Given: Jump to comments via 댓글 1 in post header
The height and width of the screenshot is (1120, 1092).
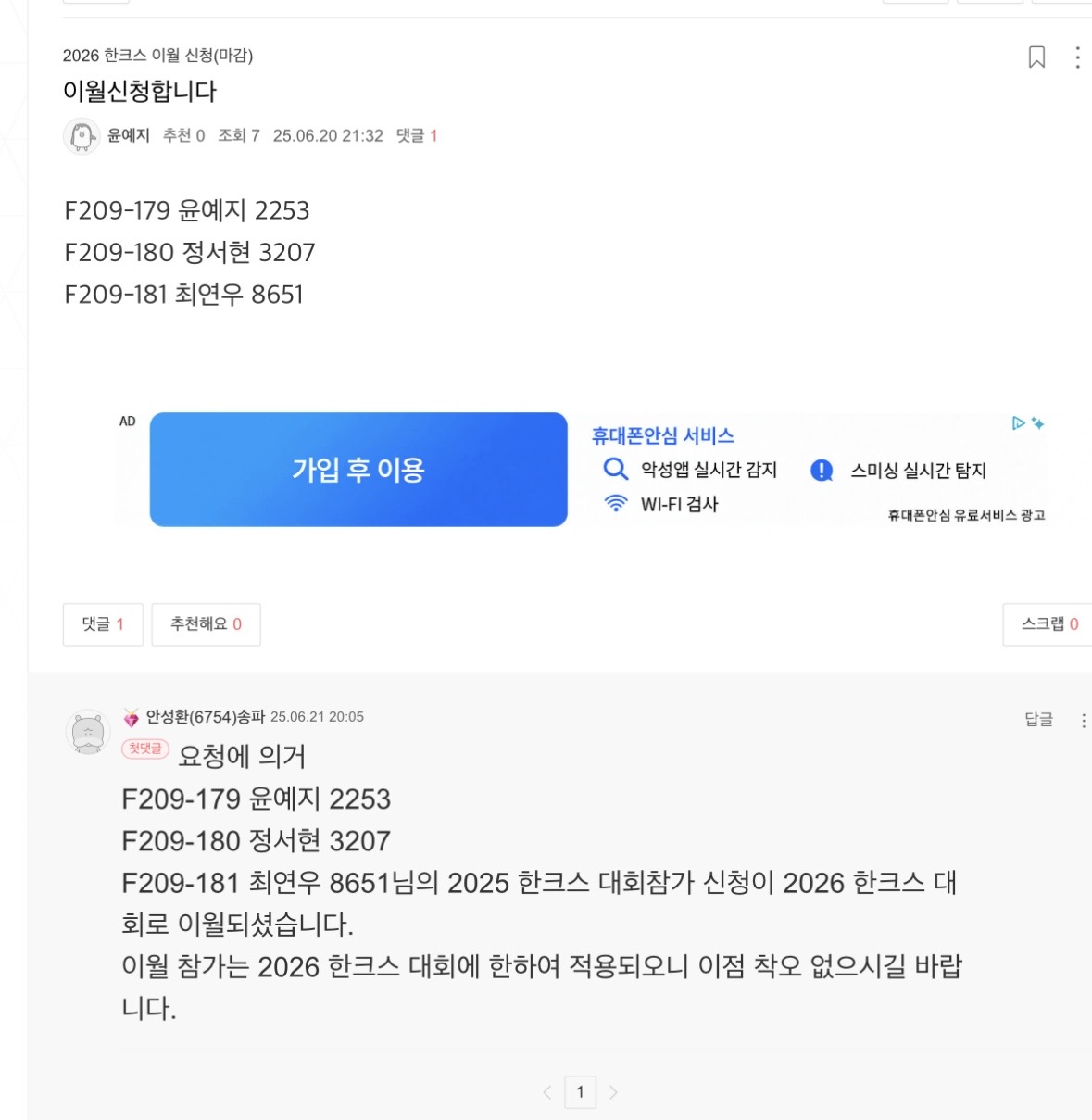Looking at the screenshot, I should [417, 136].
